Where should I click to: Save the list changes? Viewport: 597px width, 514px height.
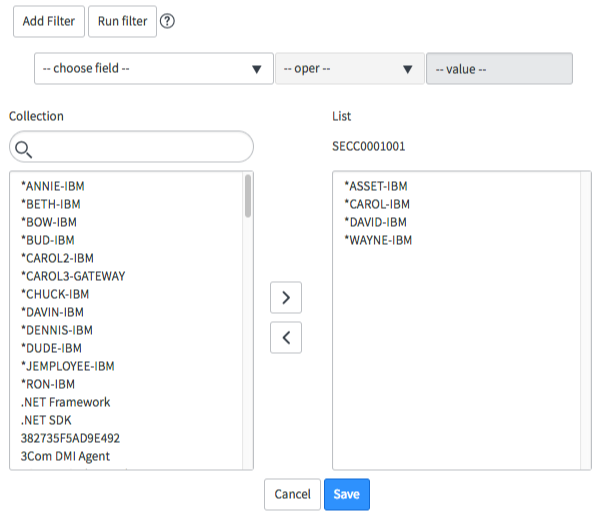click(347, 494)
